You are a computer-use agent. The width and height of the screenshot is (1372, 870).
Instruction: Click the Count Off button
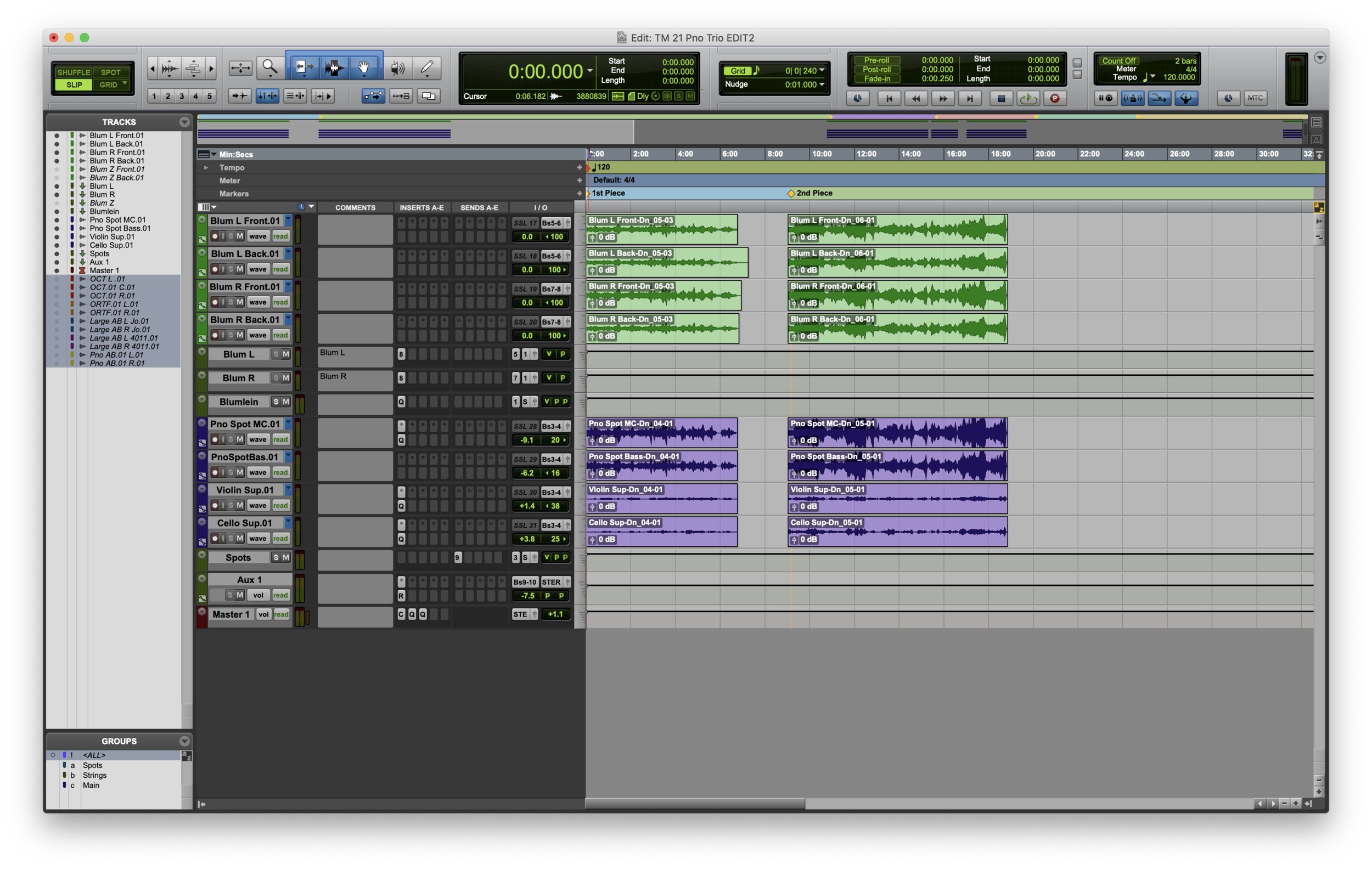(1118, 61)
